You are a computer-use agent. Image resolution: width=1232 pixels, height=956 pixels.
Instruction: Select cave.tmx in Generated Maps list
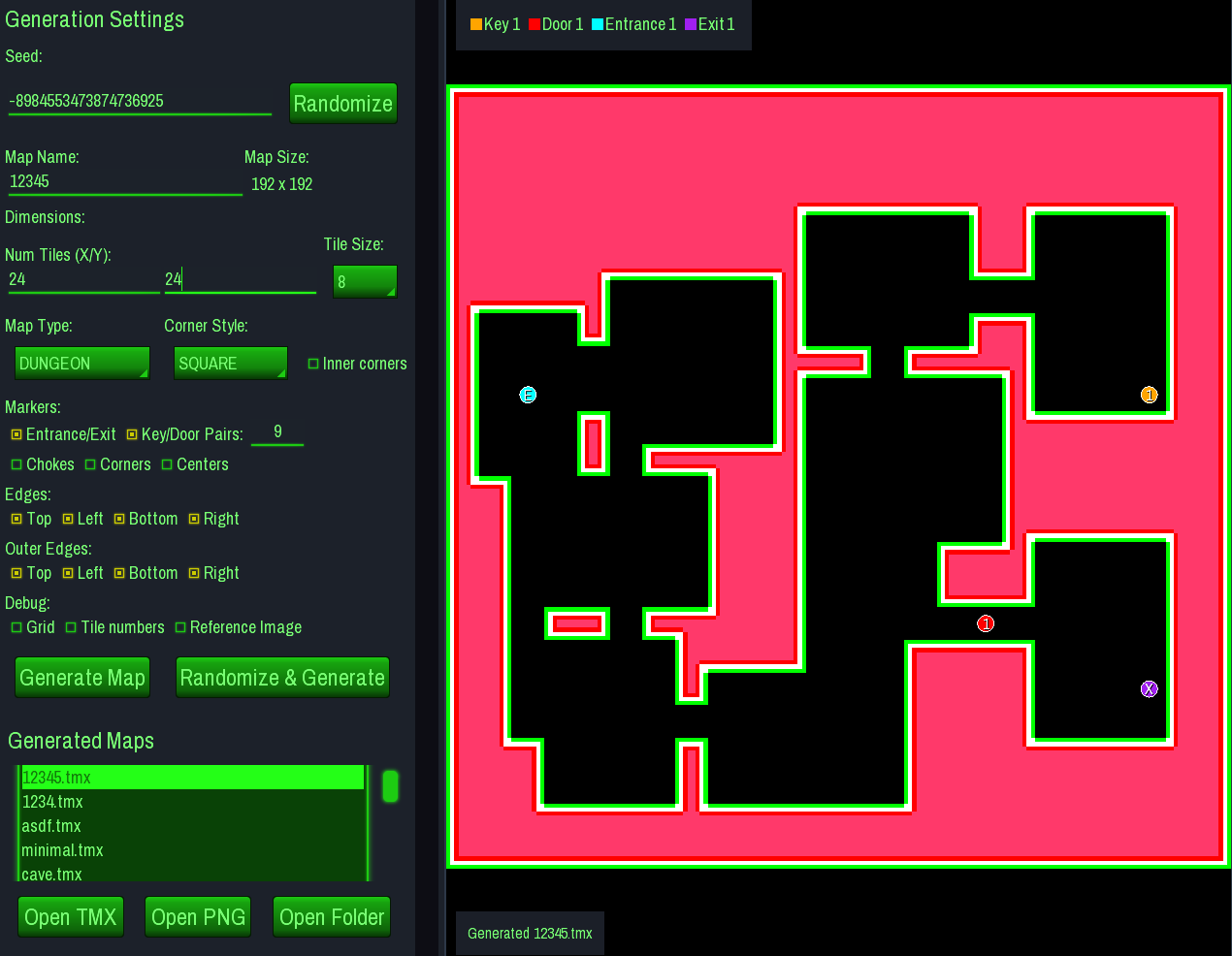coord(192,873)
